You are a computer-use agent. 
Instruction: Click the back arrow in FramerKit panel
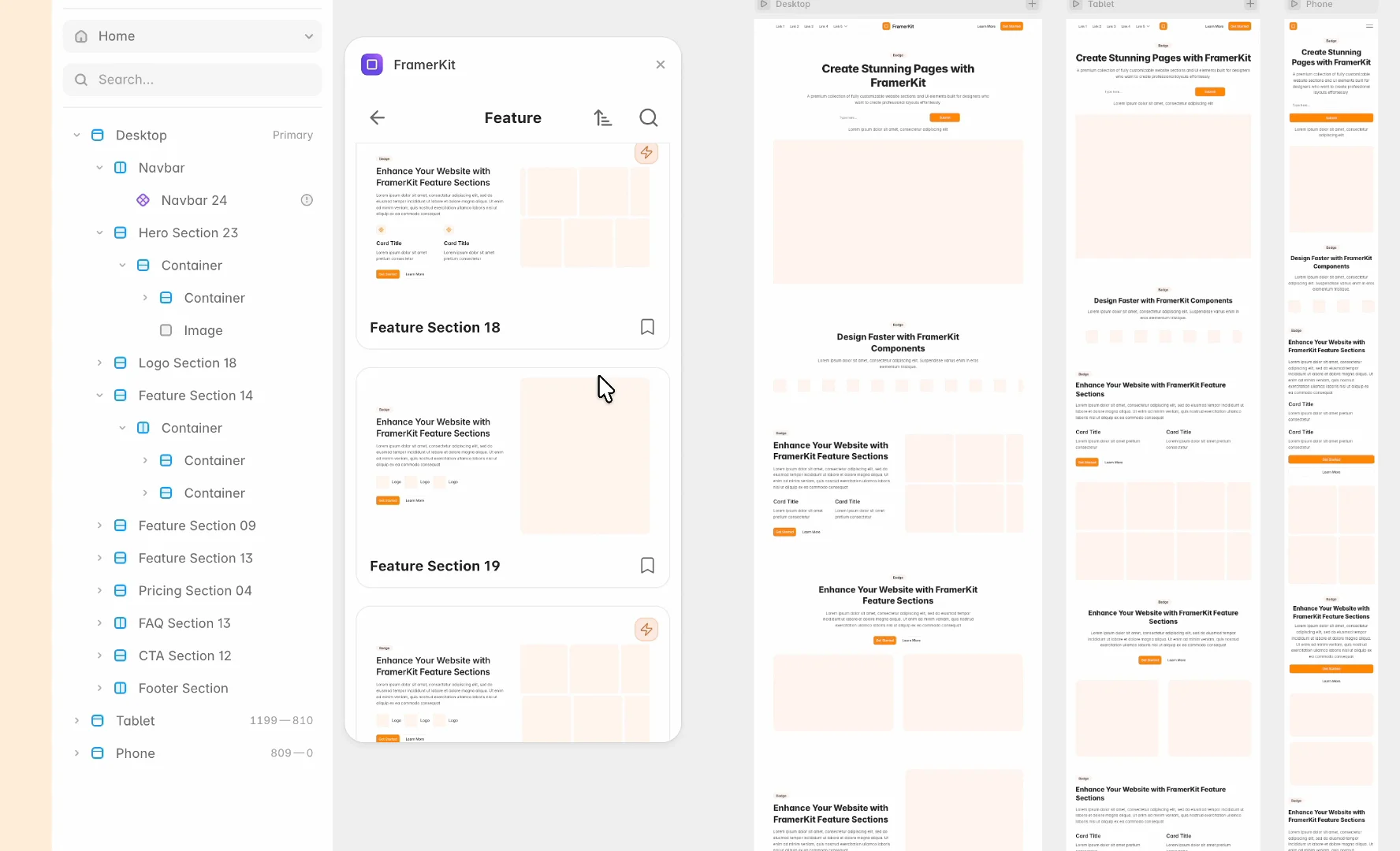377,118
